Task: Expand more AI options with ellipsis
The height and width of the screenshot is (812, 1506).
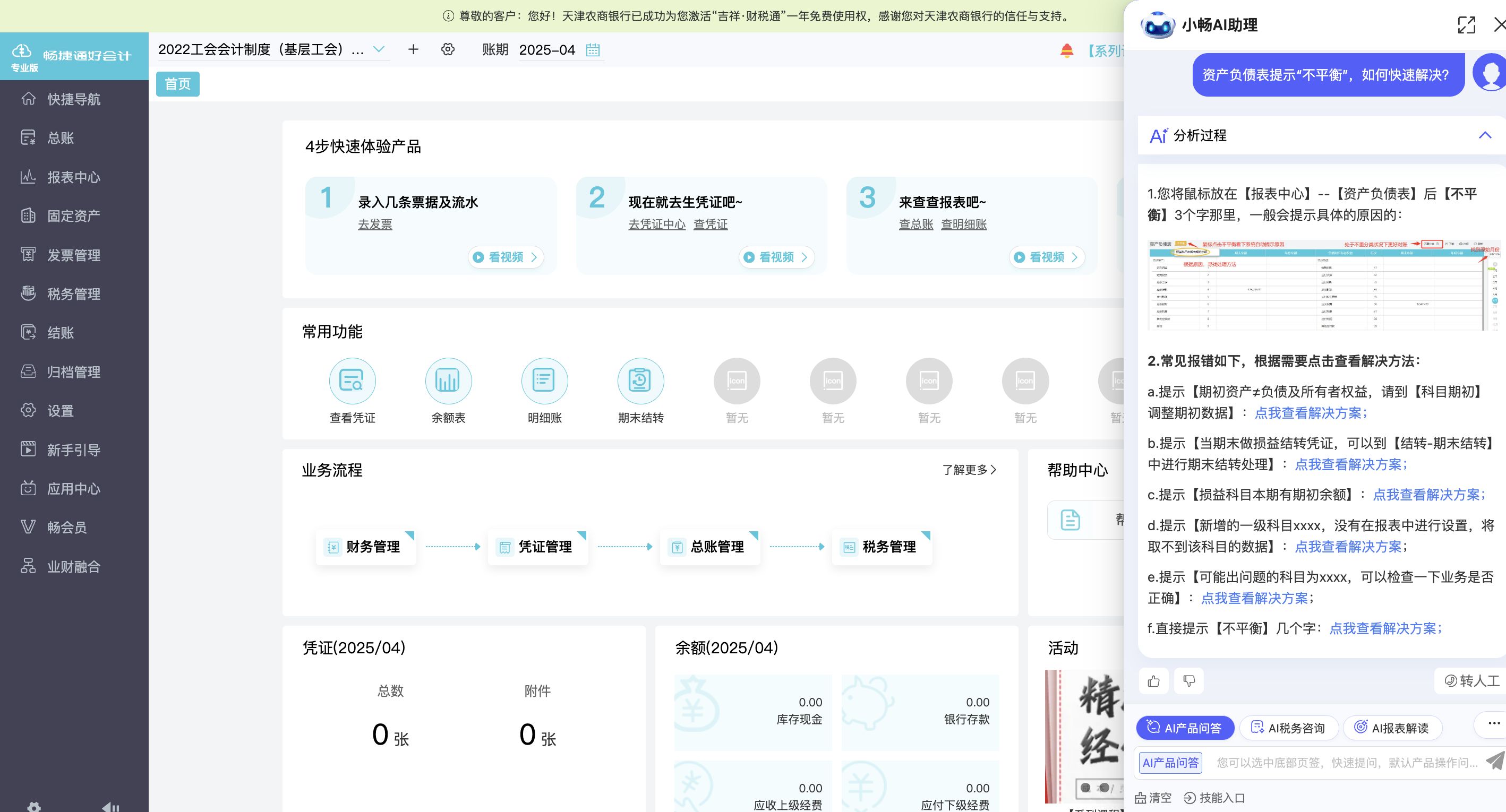Action: [x=1494, y=723]
